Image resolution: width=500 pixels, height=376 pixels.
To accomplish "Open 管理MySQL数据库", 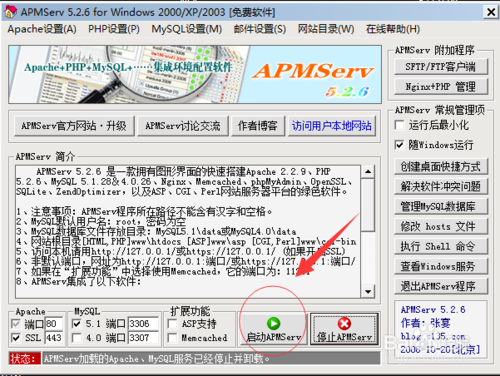I will [440, 206].
